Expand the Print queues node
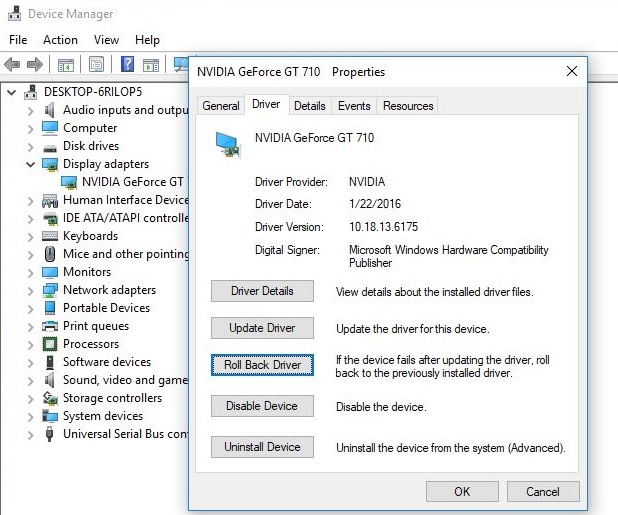Screen dimensions: 618x515 click(31, 327)
